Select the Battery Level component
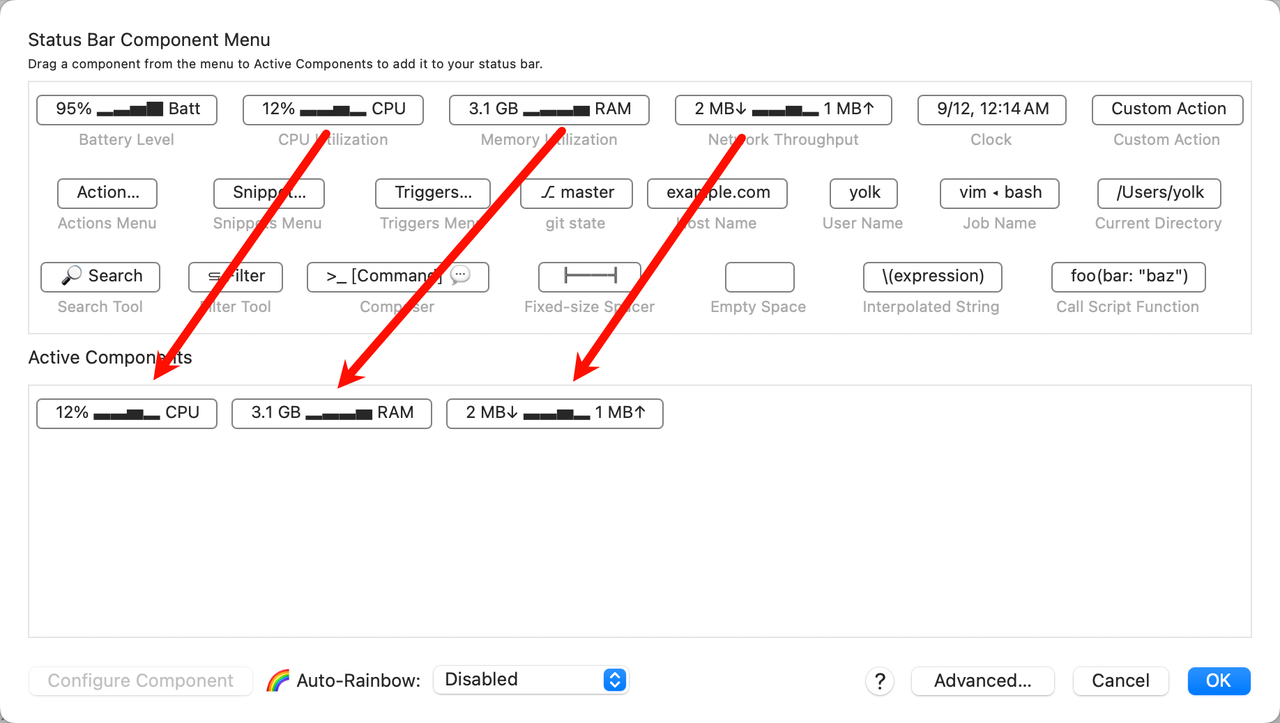Screen dimensions: 1280x723 coord(127,110)
